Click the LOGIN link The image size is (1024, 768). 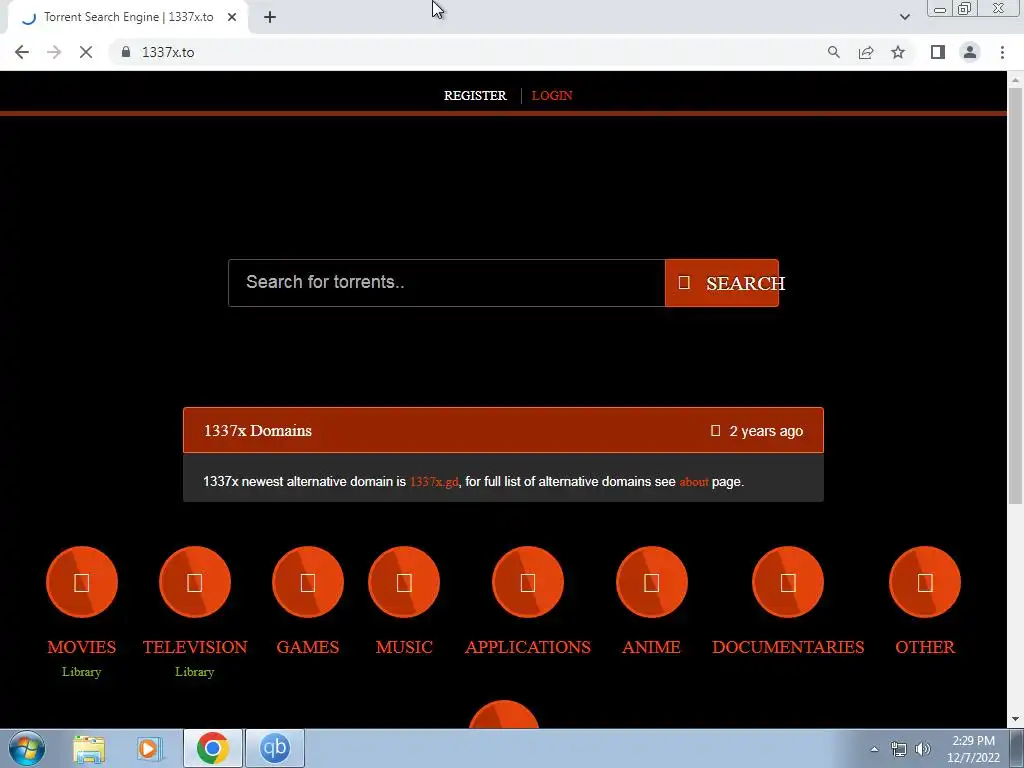(552, 95)
